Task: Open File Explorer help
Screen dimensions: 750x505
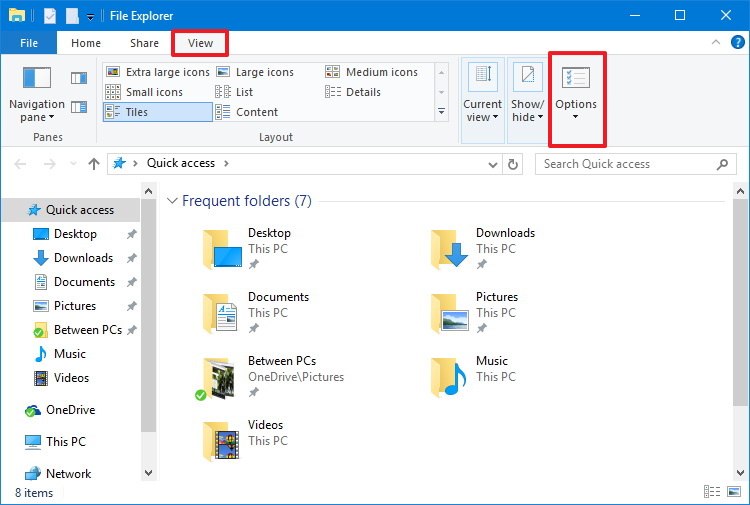Action: (x=738, y=42)
